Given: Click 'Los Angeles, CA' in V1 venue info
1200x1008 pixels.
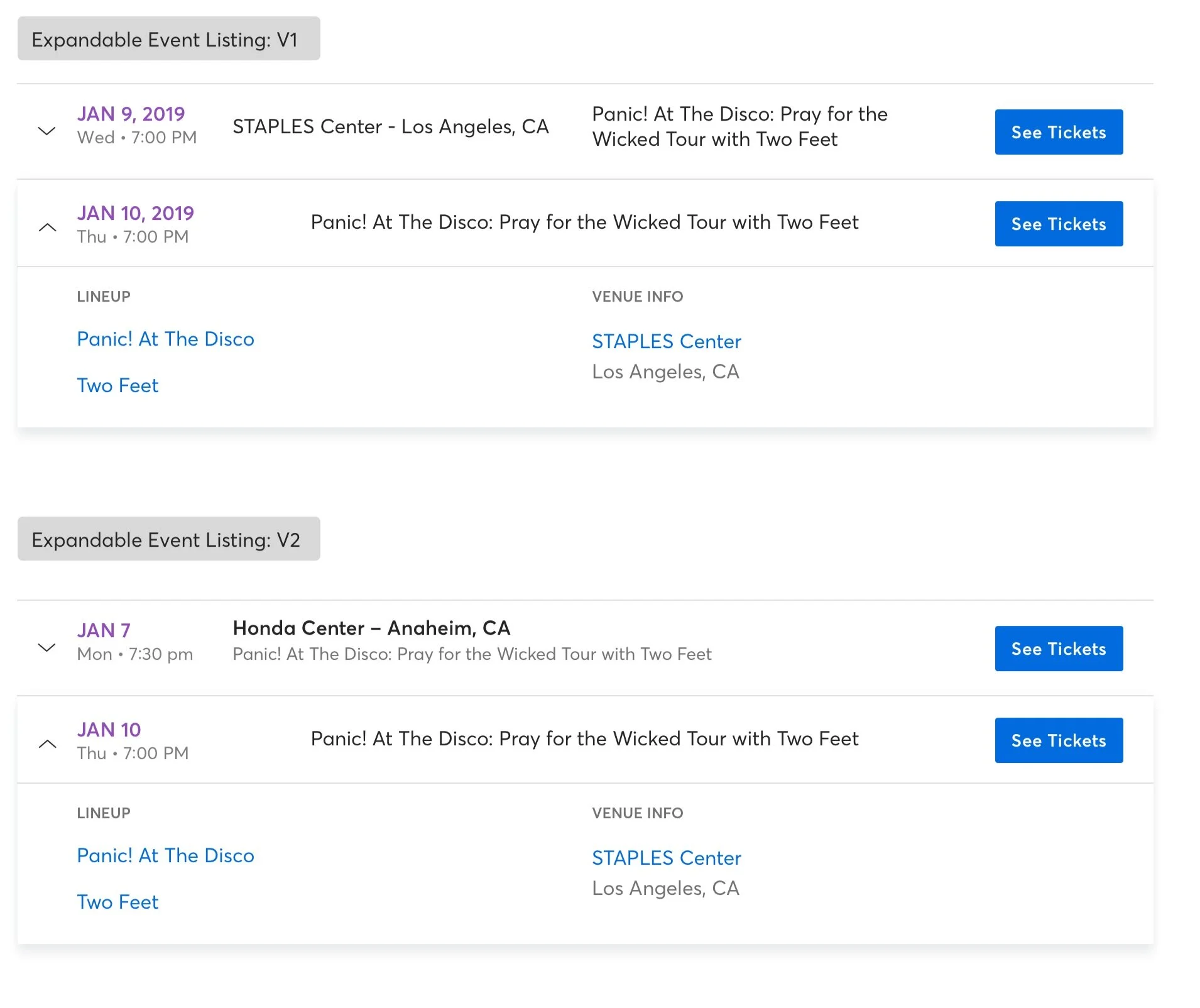Looking at the screenshot, I should click(x=666, y=372).
